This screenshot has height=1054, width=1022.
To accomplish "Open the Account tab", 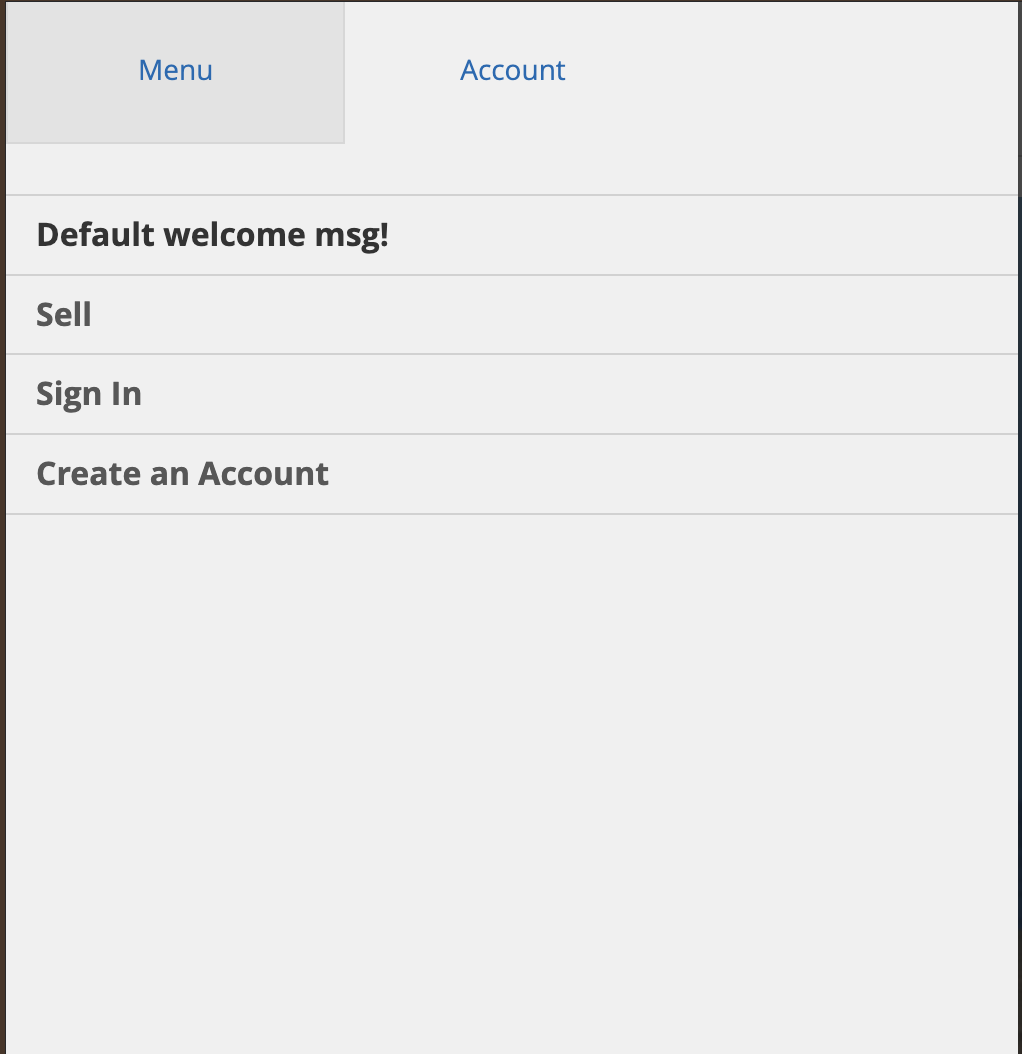I will click(x=512, y=71).
